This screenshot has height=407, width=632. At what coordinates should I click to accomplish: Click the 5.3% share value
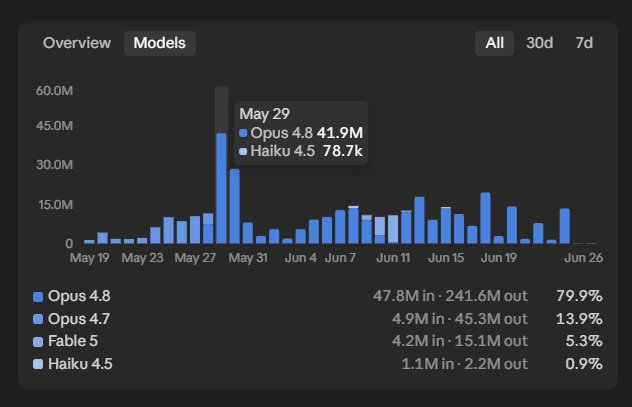point(584,341)
